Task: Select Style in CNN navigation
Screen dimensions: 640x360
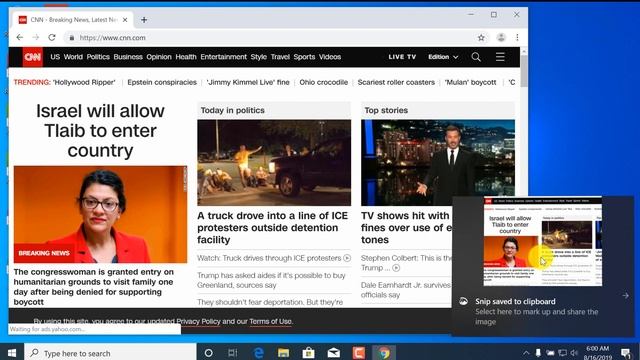Action: [258, 57]
